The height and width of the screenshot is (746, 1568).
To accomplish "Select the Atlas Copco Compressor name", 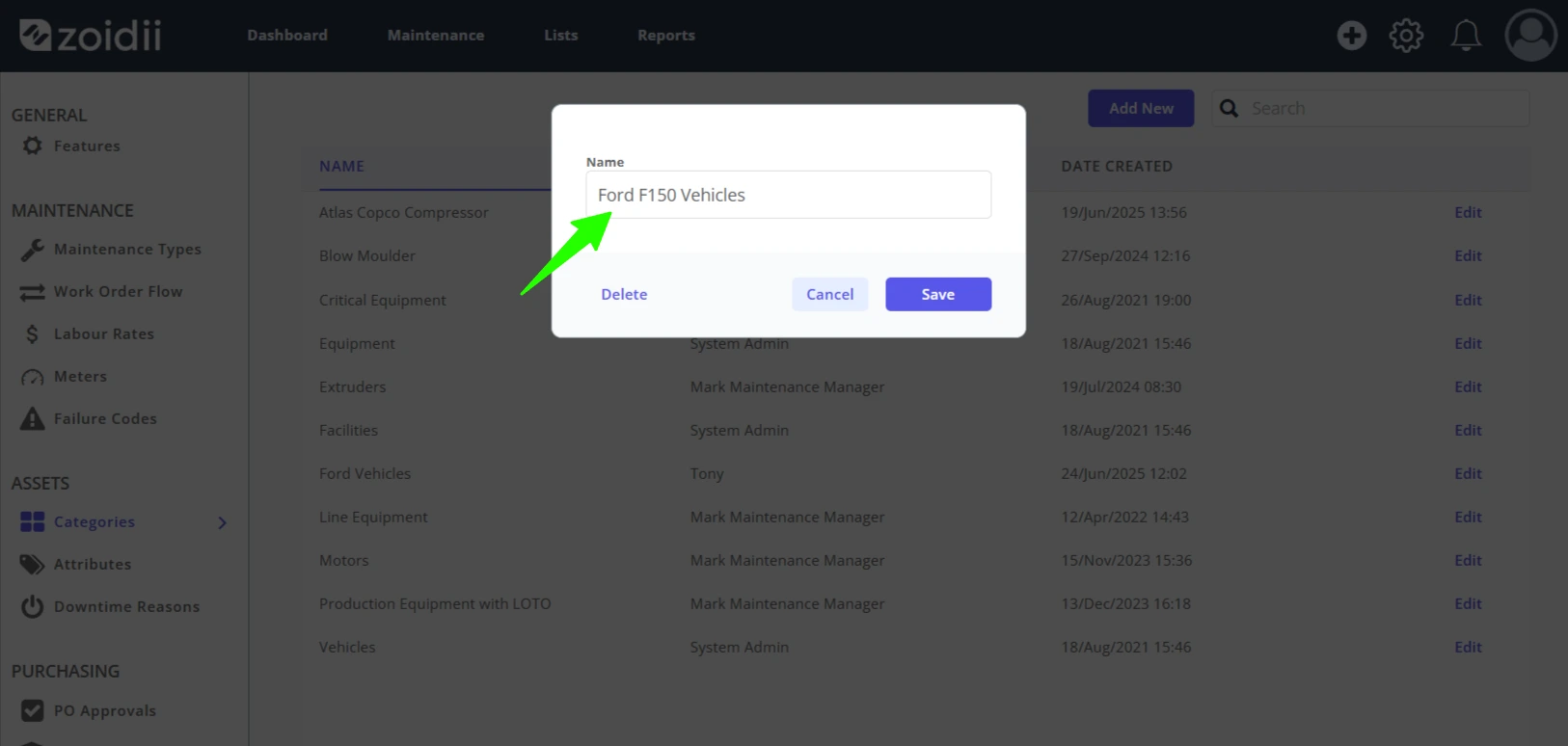I will (x=404, y=212).
